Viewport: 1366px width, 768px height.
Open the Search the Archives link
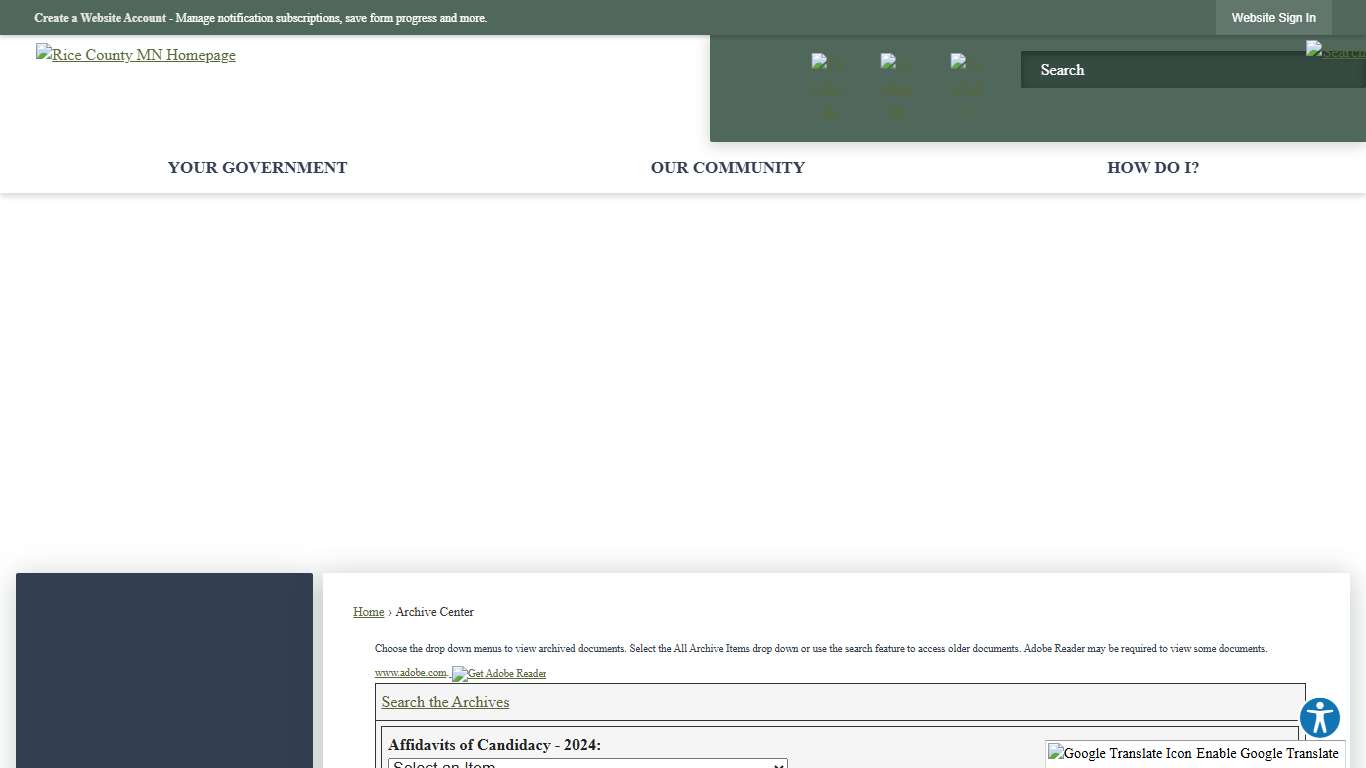tap(445, 702)
